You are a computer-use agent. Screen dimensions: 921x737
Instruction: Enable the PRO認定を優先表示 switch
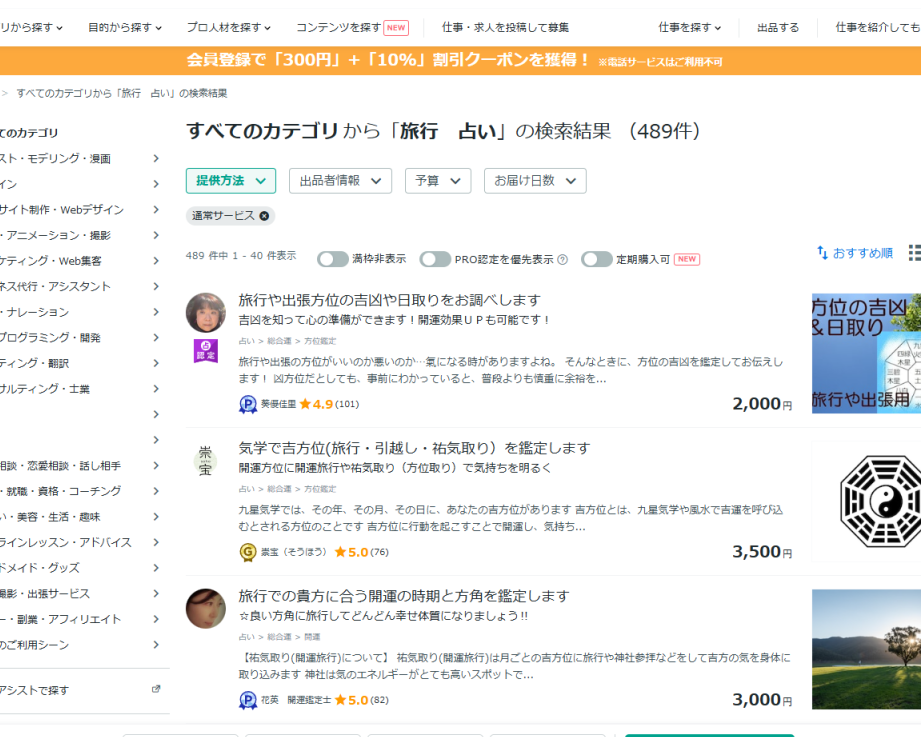point(435,259)
